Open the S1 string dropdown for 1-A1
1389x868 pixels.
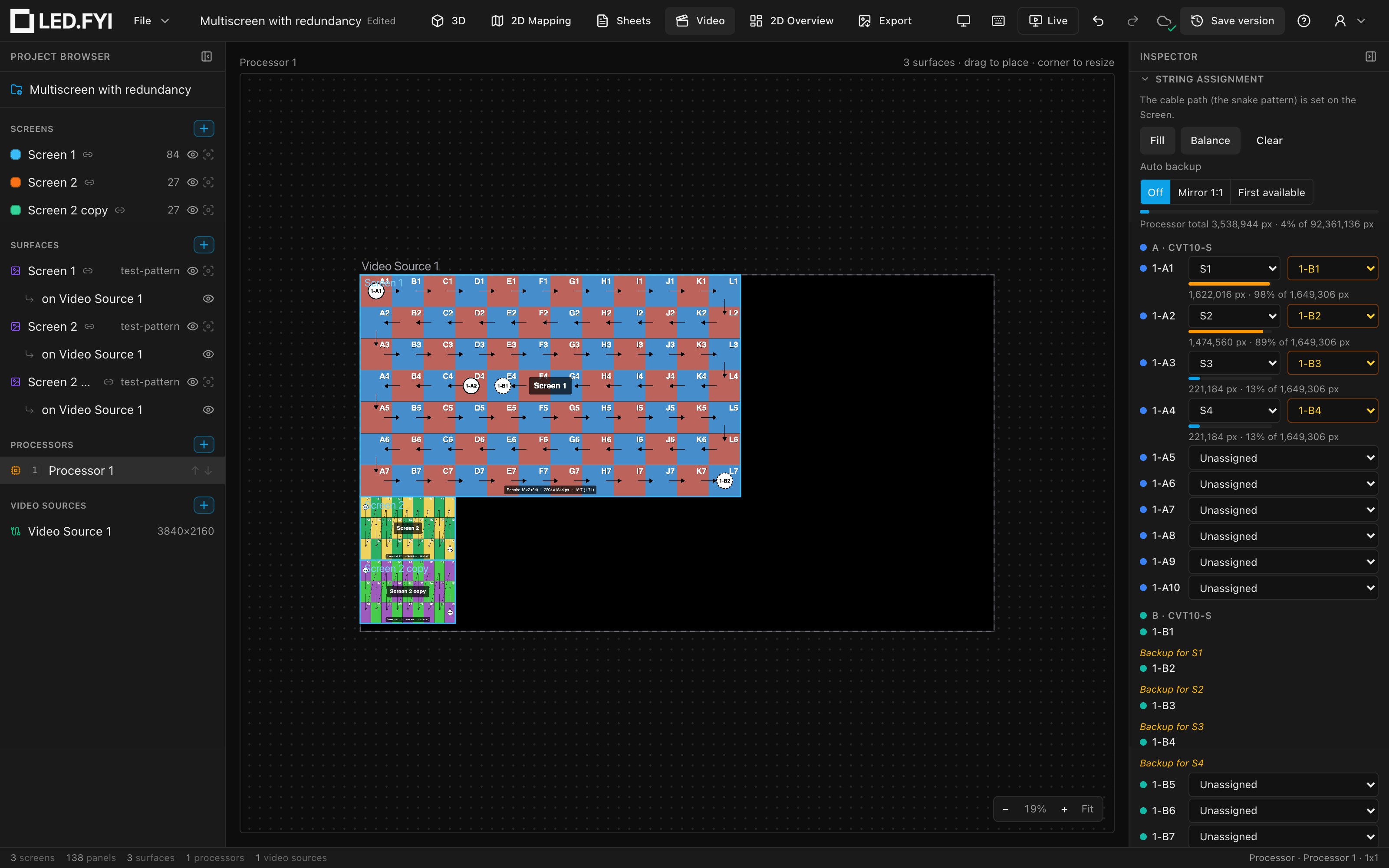click(1234, 269)
